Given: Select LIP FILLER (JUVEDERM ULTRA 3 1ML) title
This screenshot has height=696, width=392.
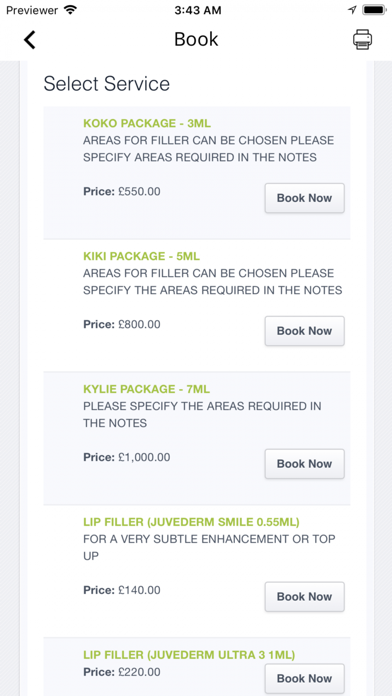Looking at the screenshot, I should (189, 655).
